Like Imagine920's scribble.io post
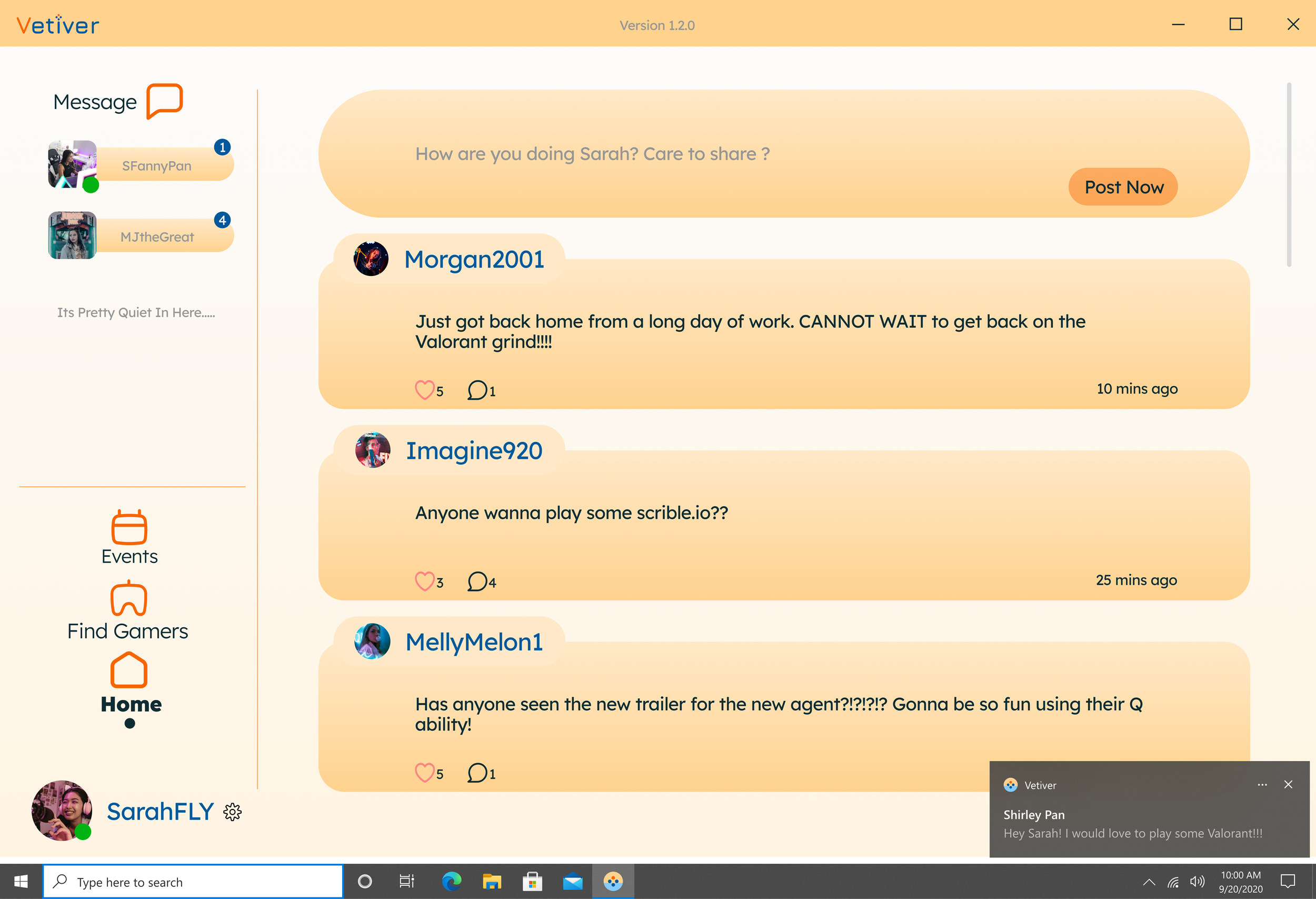This screenshot has width=1316, height=899. [424, 581]
